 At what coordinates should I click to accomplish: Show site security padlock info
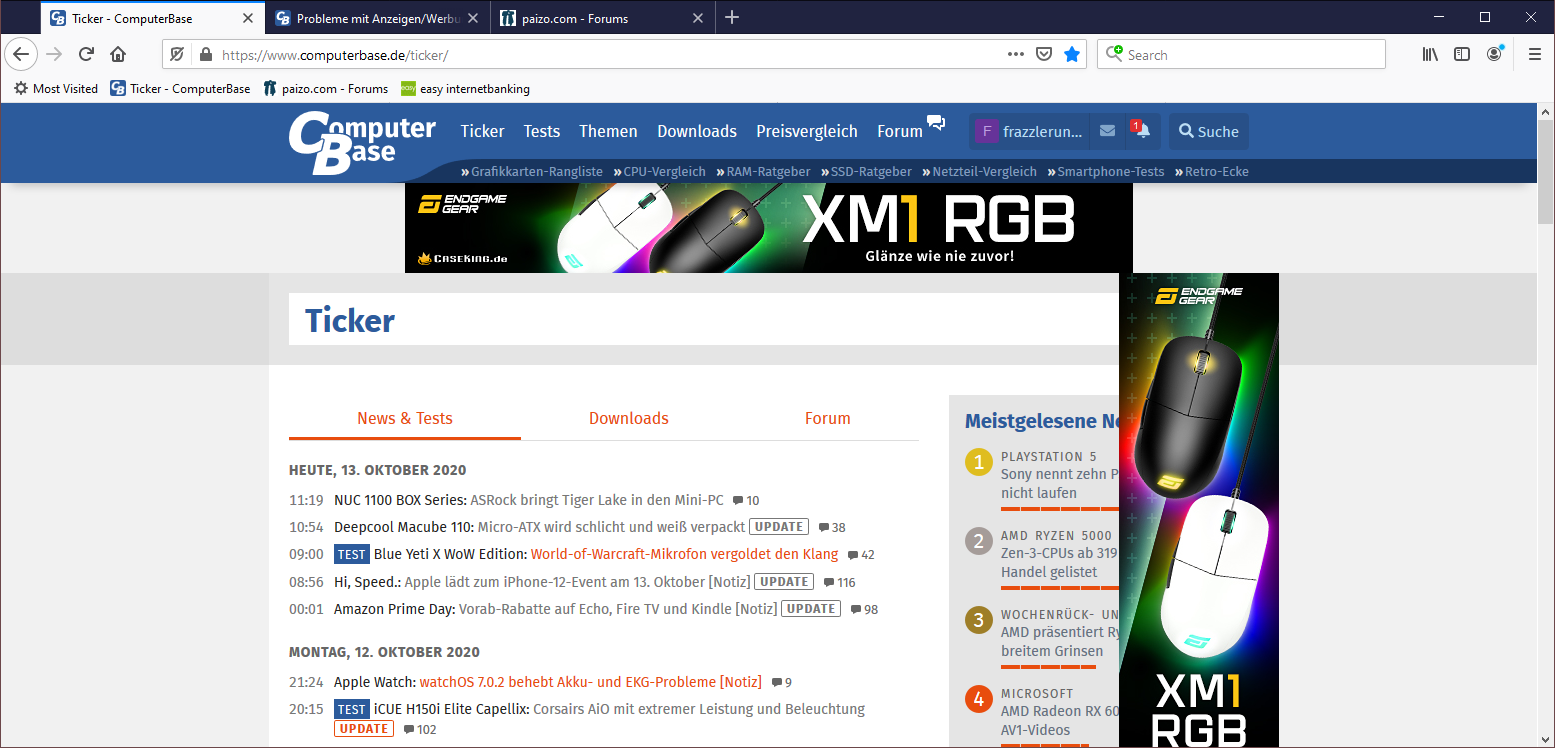[x=206, y=55]
